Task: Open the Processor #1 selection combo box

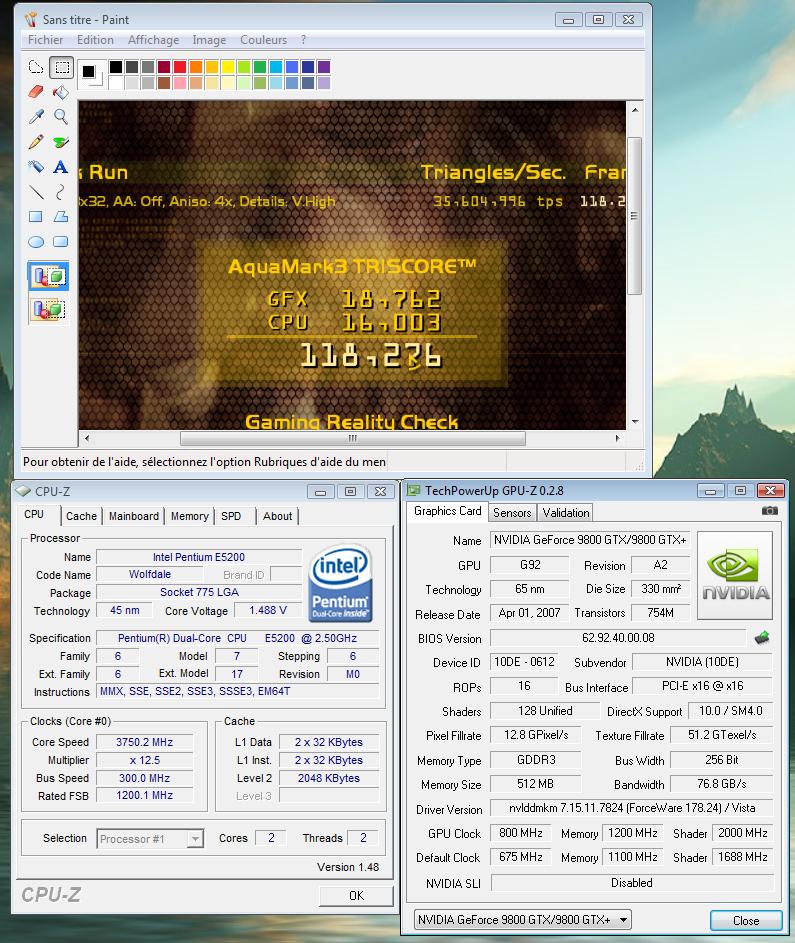Action: pyautogui.click(x=150, y=838)
